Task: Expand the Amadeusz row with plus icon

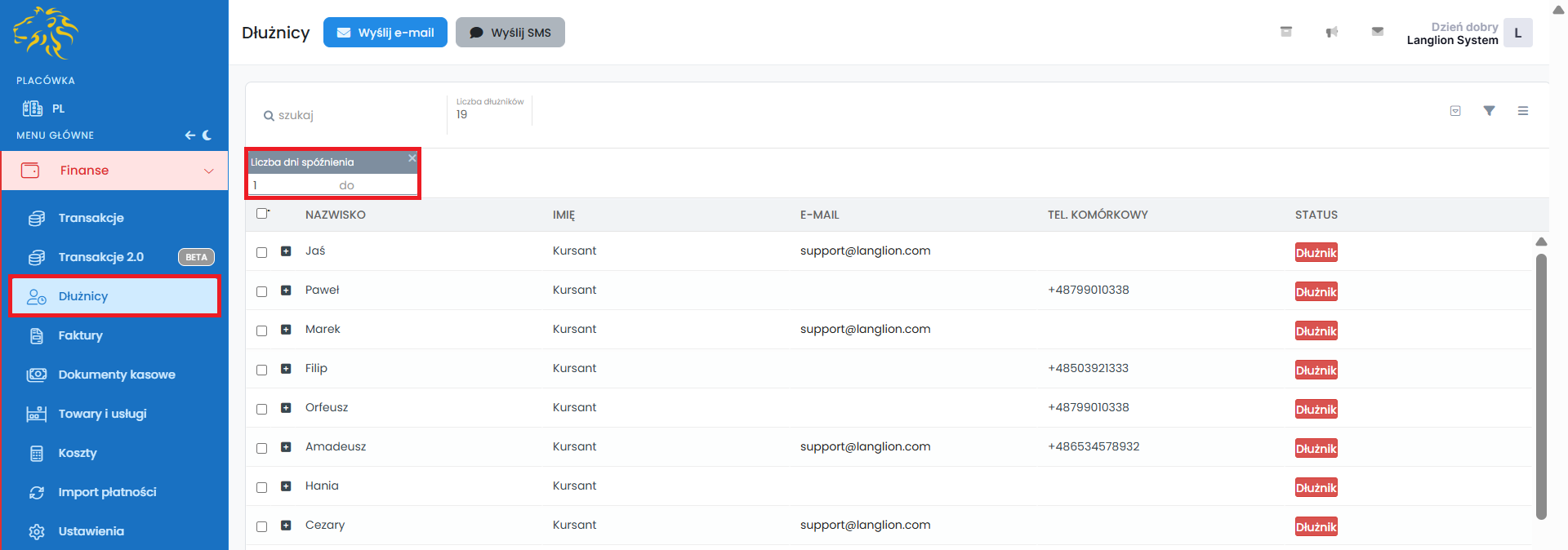Action: [x=286, y=447]
